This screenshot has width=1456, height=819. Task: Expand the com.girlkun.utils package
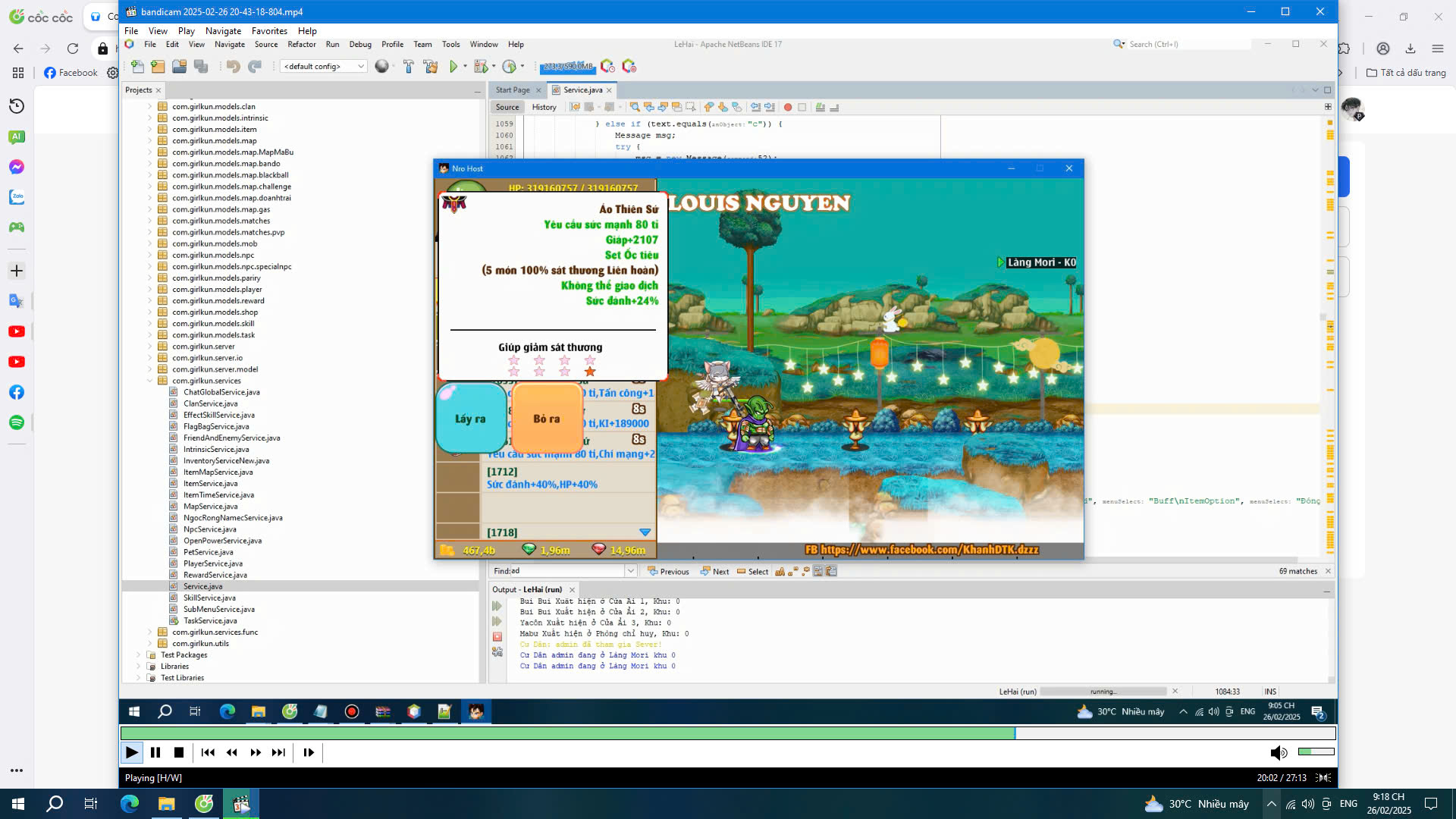coord(150,644)
